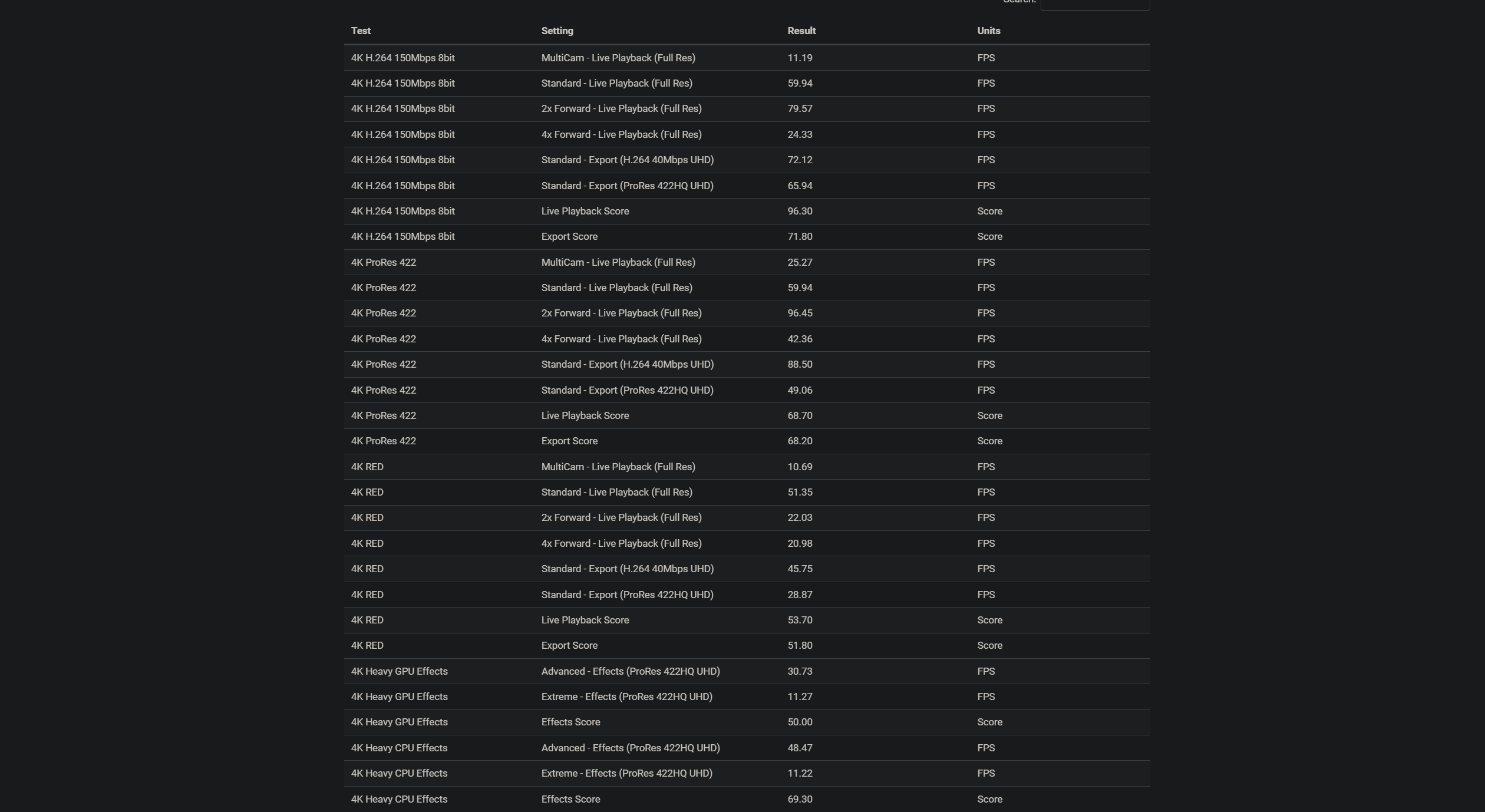Viewport: 1485px width, 812px height.
Task: Click the 4K RED Export Score setting
Action: click(x=569, y=645)
